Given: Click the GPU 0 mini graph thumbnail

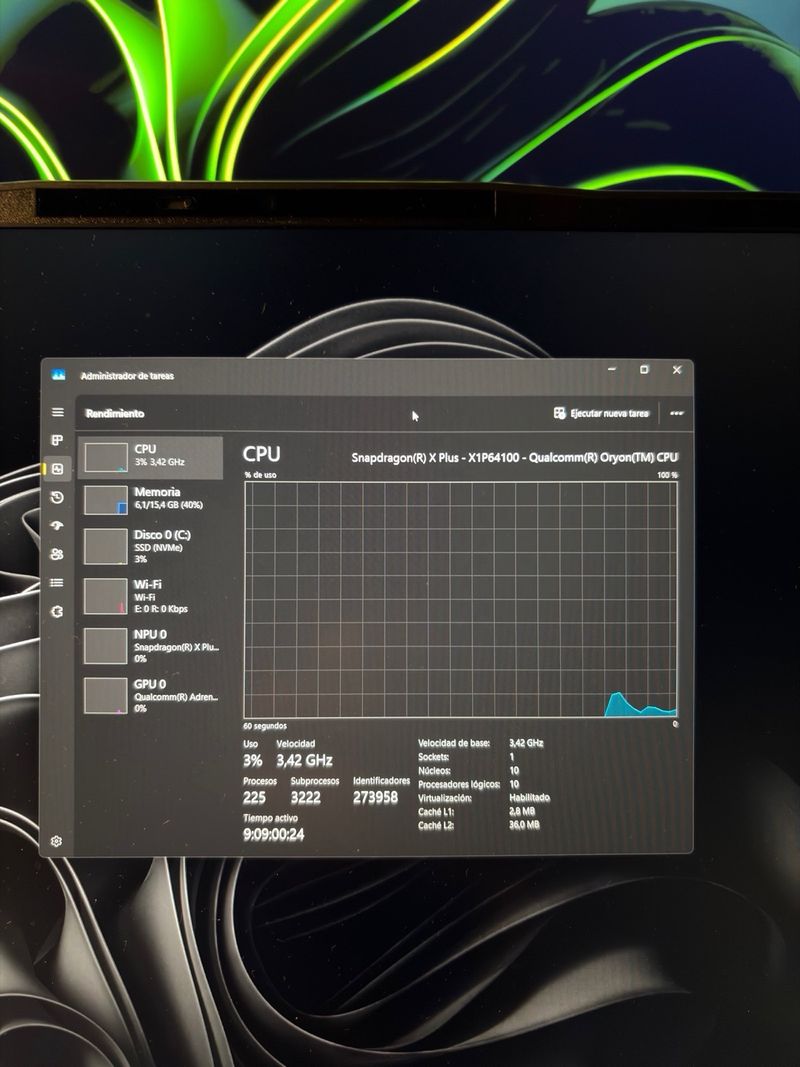Looking at the screenshot, I should (105, 695).
